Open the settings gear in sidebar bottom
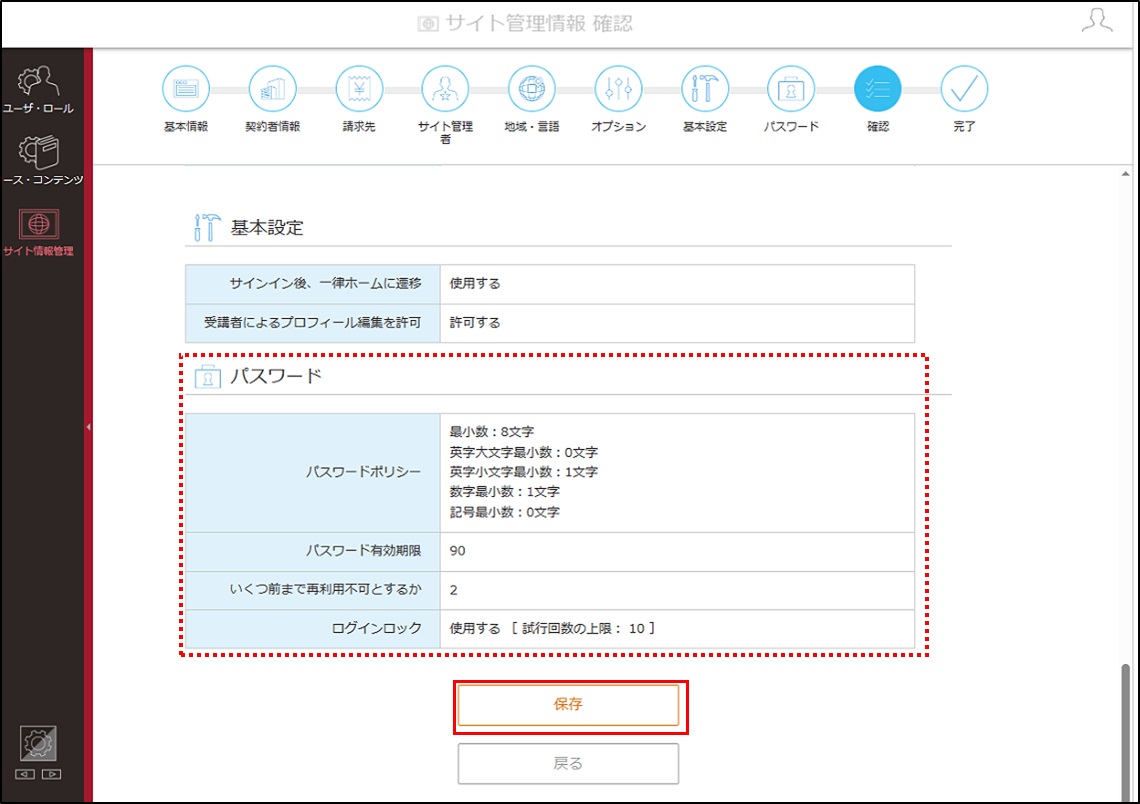The image size is (1140, 804). coord(38,743)
